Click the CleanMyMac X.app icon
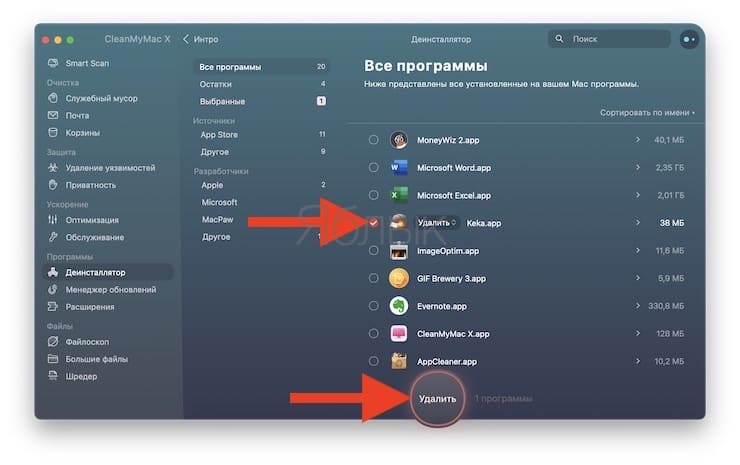This screenshot has width=740, height=465. 399,334
